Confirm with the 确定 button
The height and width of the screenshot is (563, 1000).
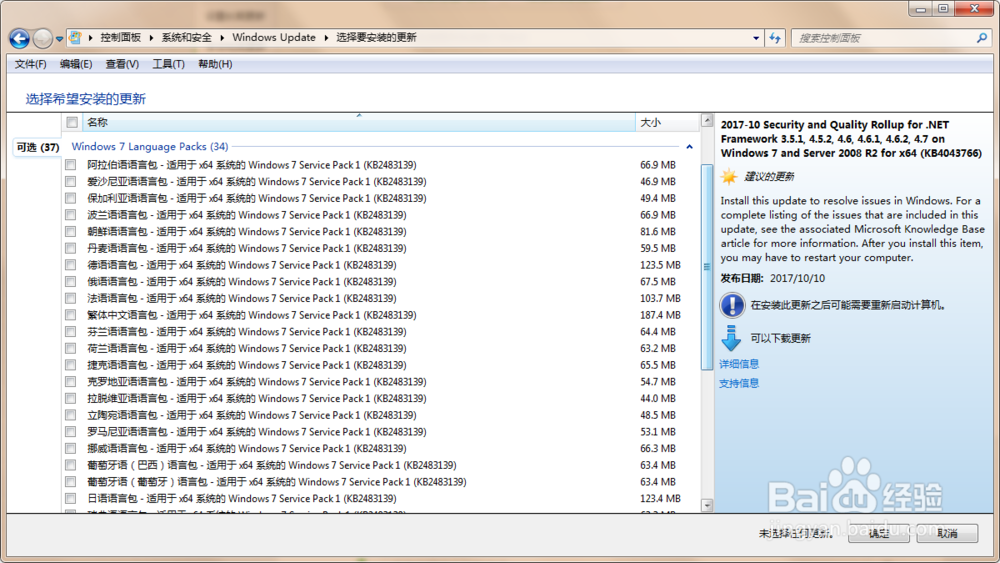tap(879, 533)
